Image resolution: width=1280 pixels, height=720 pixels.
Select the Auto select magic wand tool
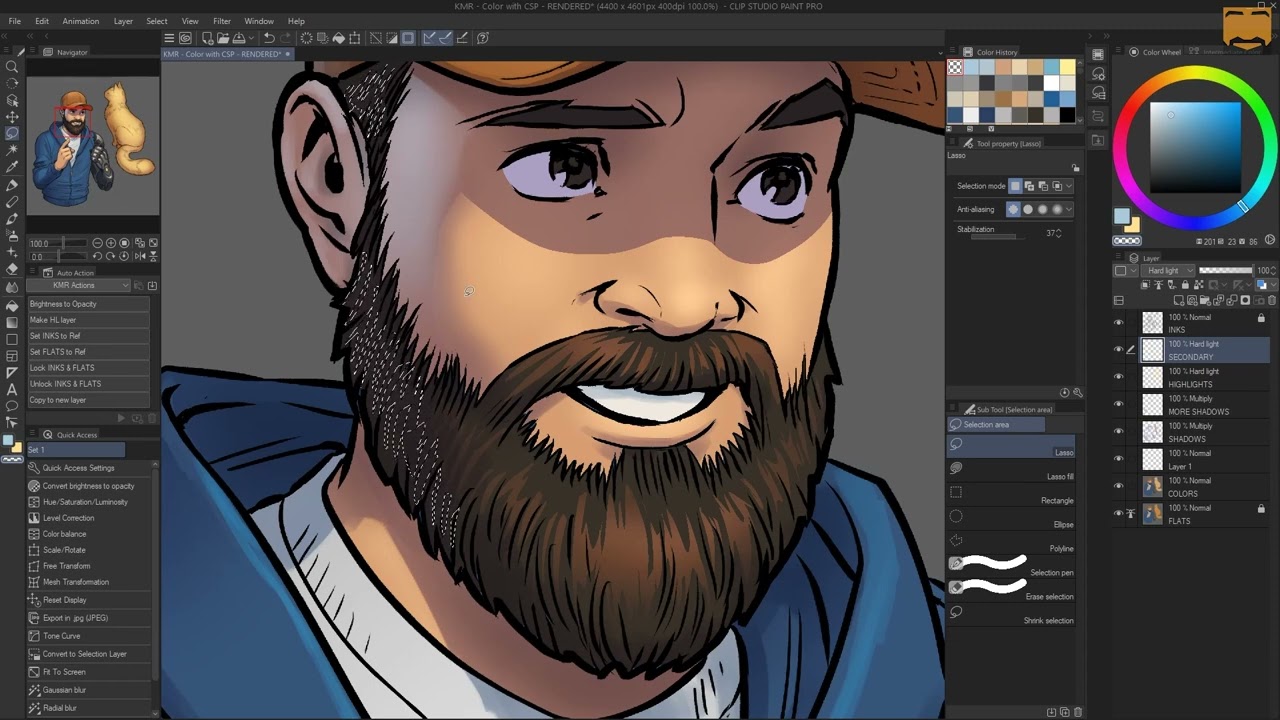pos(12,150)
